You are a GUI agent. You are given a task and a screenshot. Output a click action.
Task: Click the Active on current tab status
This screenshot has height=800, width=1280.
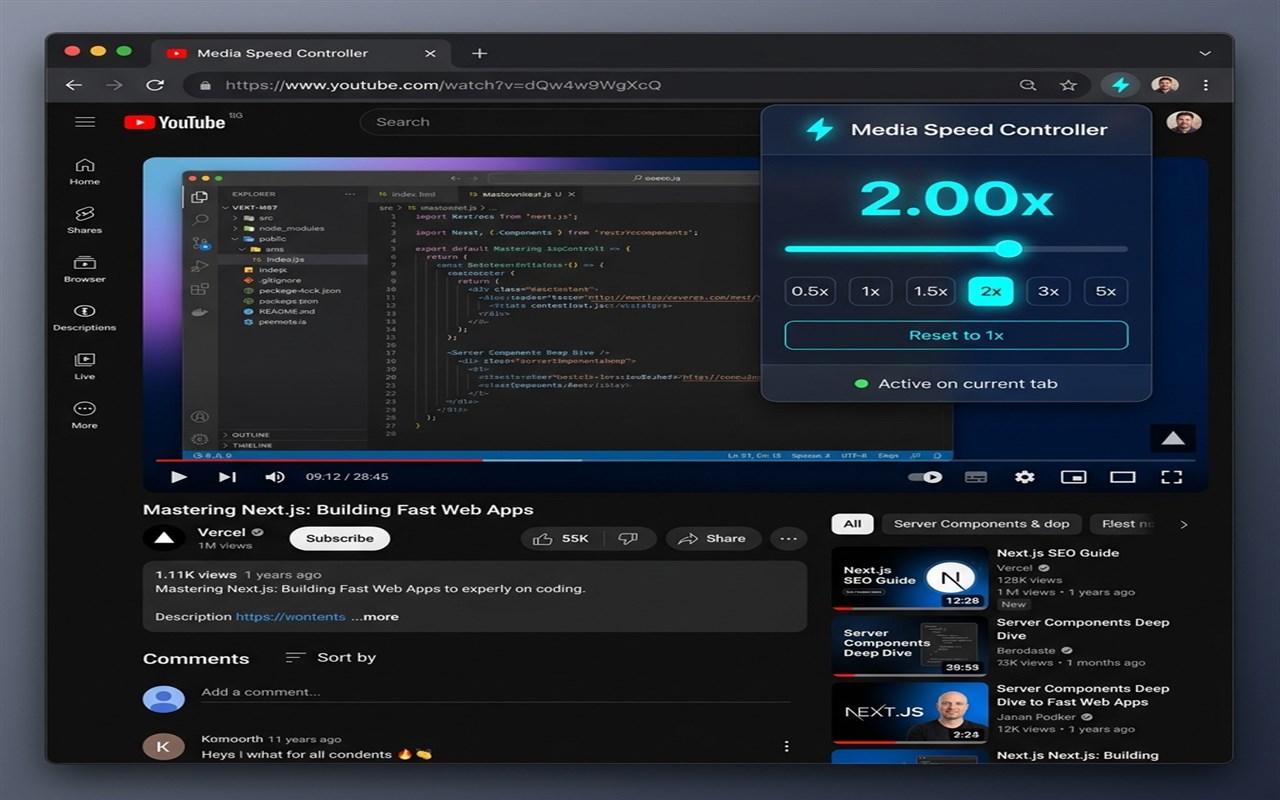click(x=956, y=384)
